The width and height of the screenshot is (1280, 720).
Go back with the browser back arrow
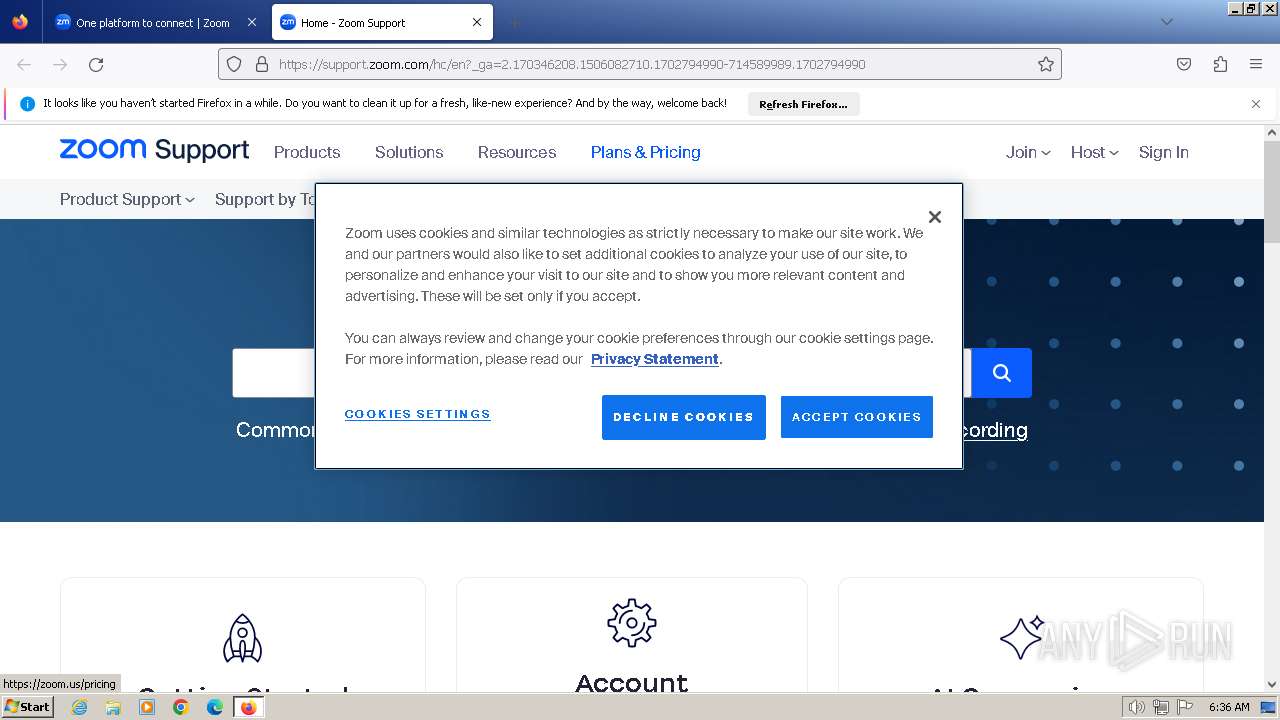point(24,64)
